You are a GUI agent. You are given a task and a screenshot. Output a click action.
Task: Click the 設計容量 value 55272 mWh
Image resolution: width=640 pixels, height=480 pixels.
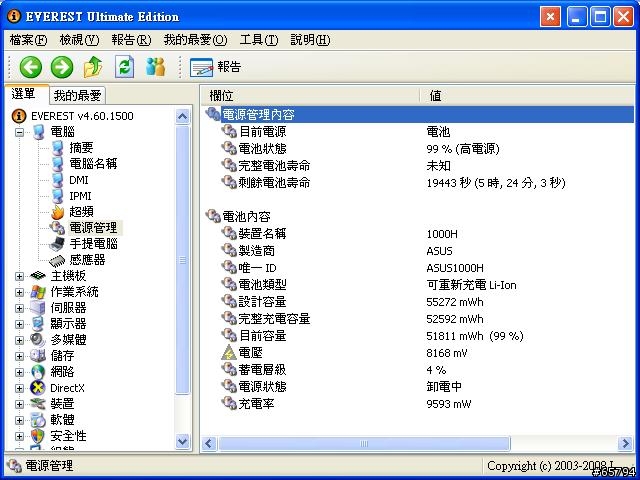[x=455, y=302]
